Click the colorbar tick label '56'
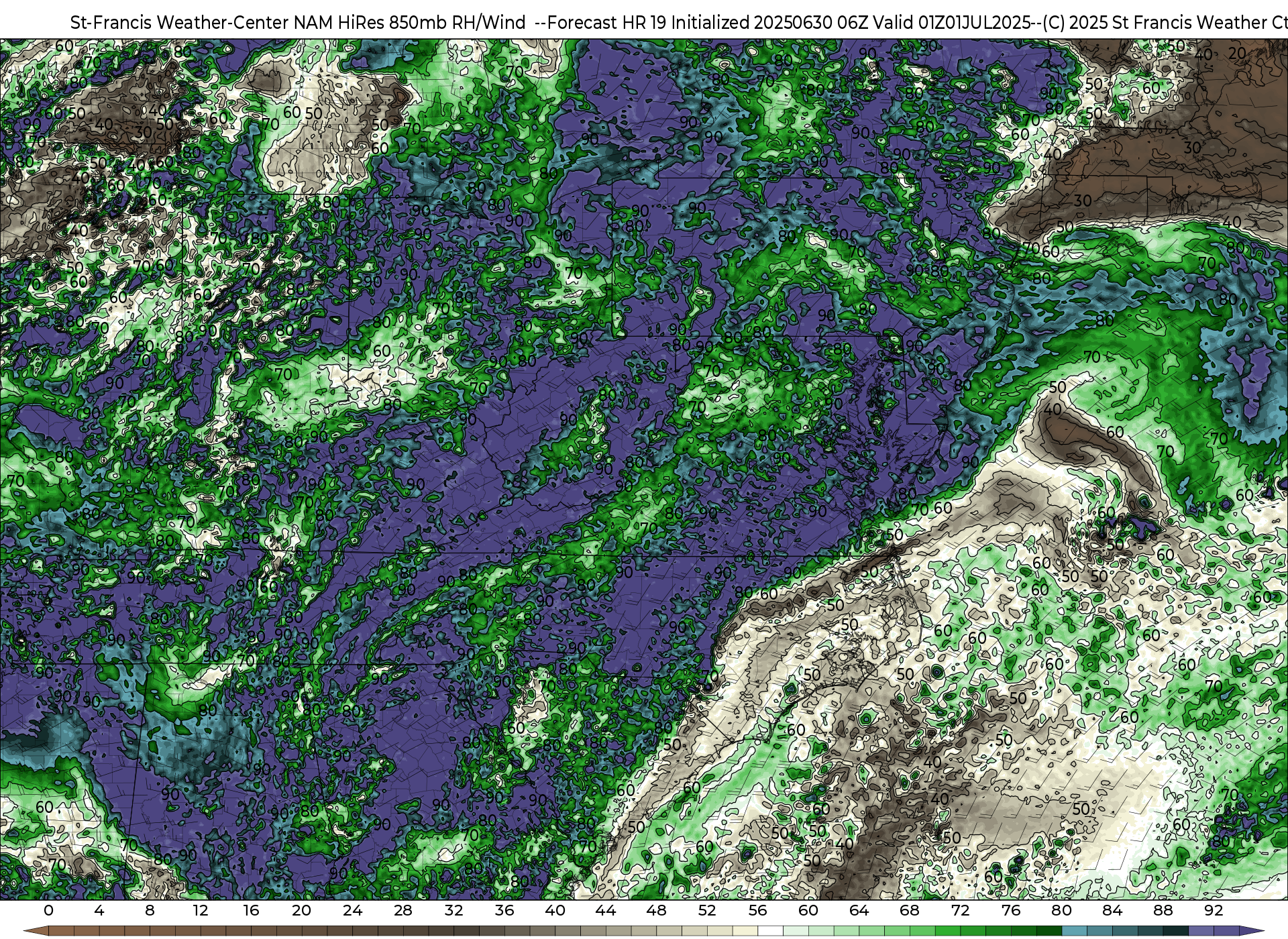This screenshot has height=939, width=1288. [758, 910]
